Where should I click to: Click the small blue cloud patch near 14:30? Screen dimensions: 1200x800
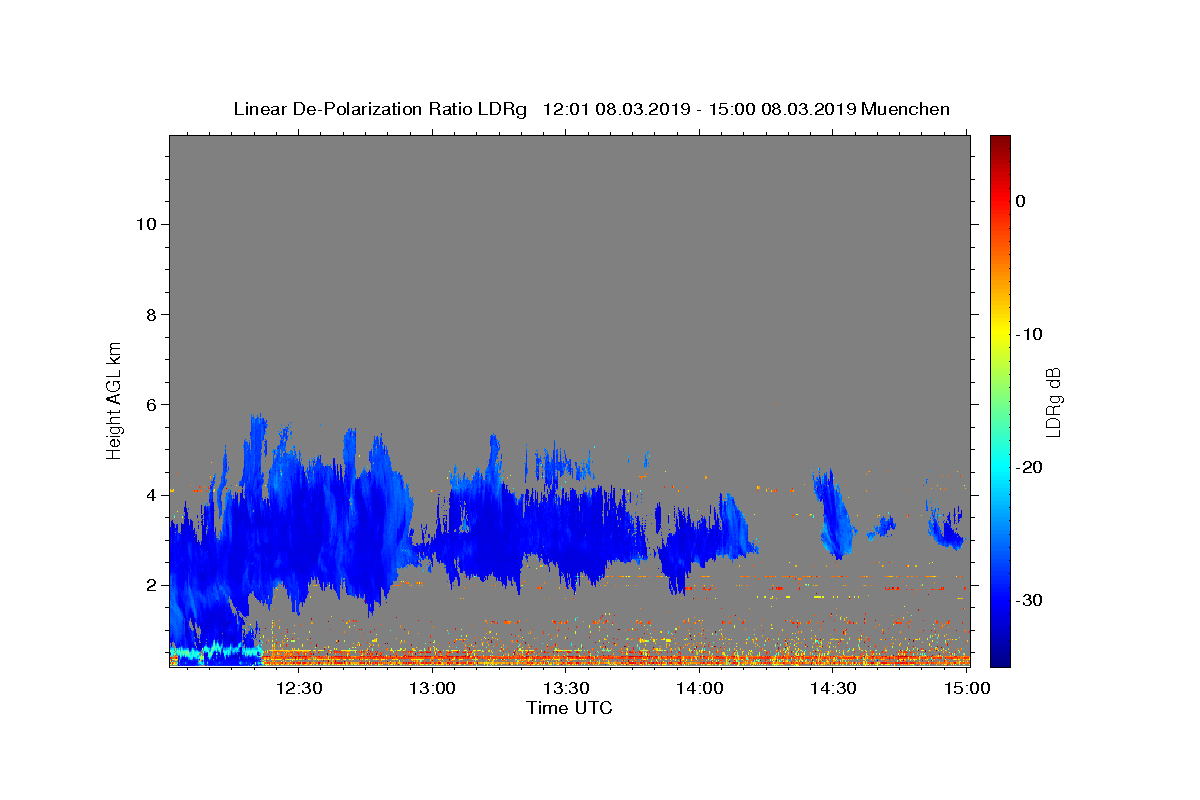click(833, 515)
